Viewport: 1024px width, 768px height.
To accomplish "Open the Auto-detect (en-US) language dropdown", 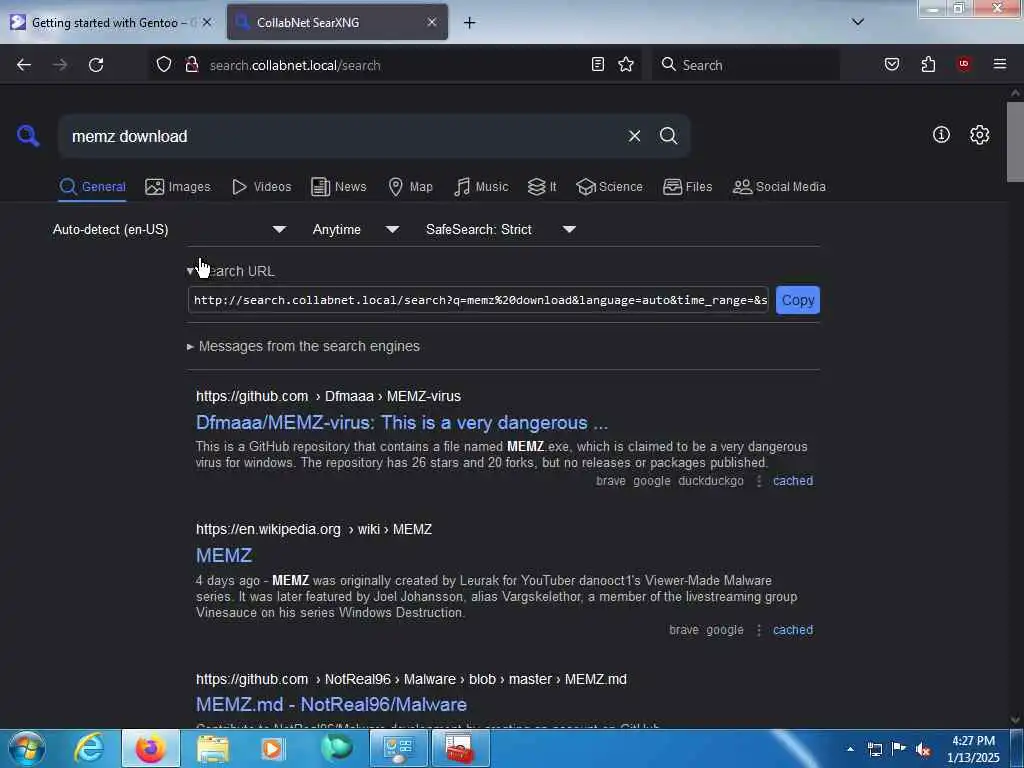I will (169, 229).
